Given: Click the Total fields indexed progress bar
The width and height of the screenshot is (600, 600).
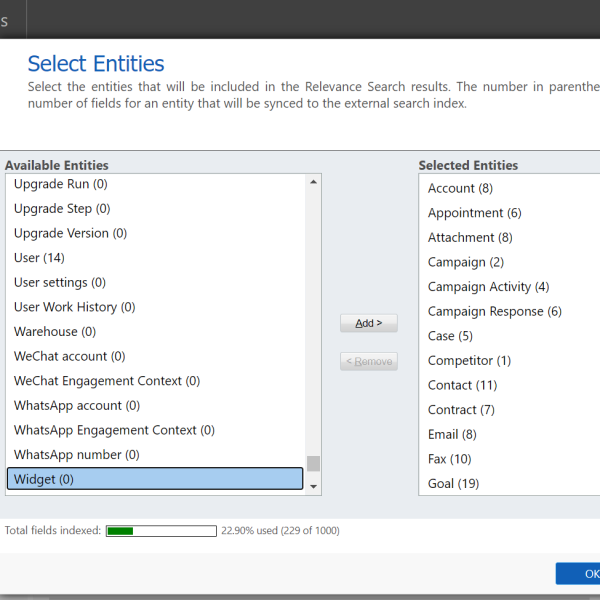Looking at the screenshot, I should click(x=161, y=531).
